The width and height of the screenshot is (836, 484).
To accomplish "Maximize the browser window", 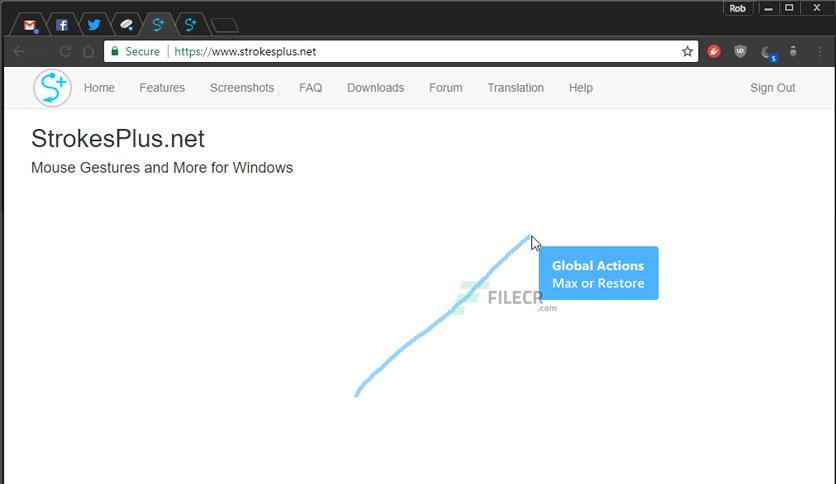I will pyautogui.click(x=790, y=8).
